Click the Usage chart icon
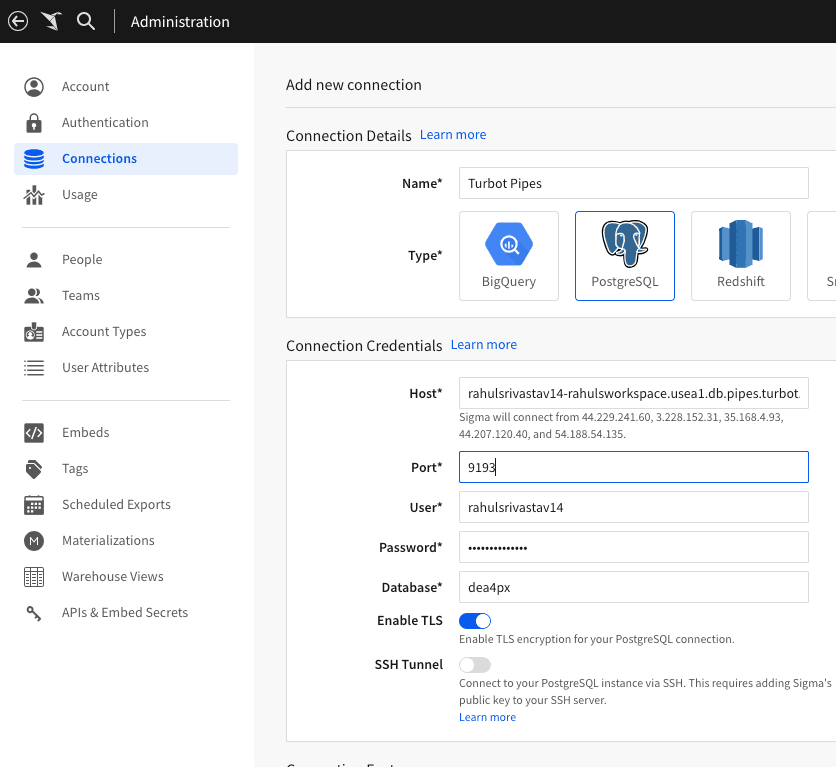 point(34,195)
